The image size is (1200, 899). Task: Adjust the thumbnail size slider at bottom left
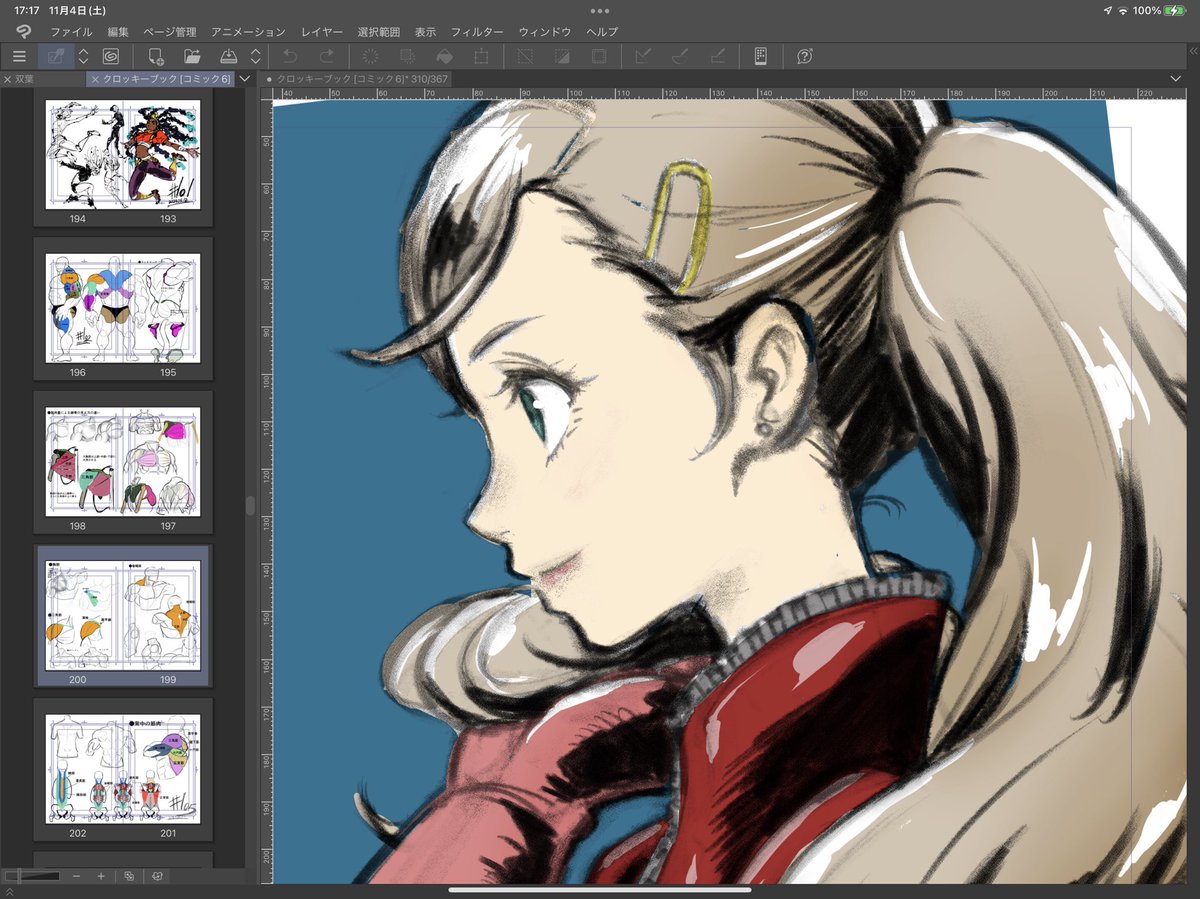tap(33, 876)
